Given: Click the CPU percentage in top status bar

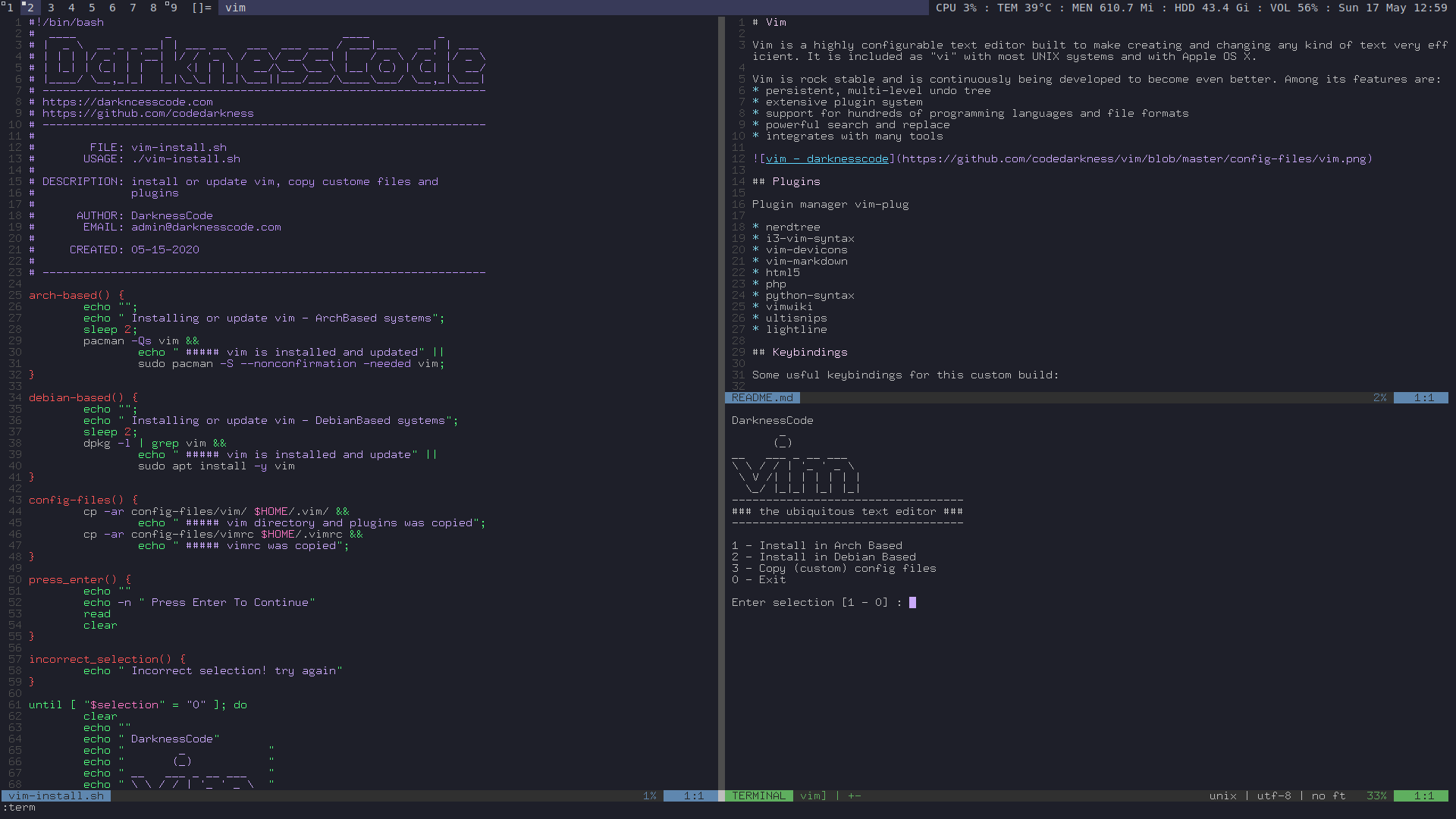Looking at the screenshot, I should click(x=952, y=8).
